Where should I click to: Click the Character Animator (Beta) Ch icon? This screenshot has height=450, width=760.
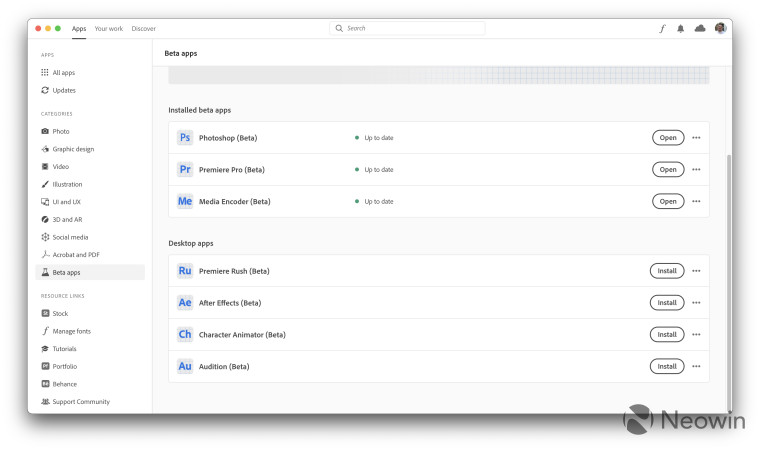(185, 334)
